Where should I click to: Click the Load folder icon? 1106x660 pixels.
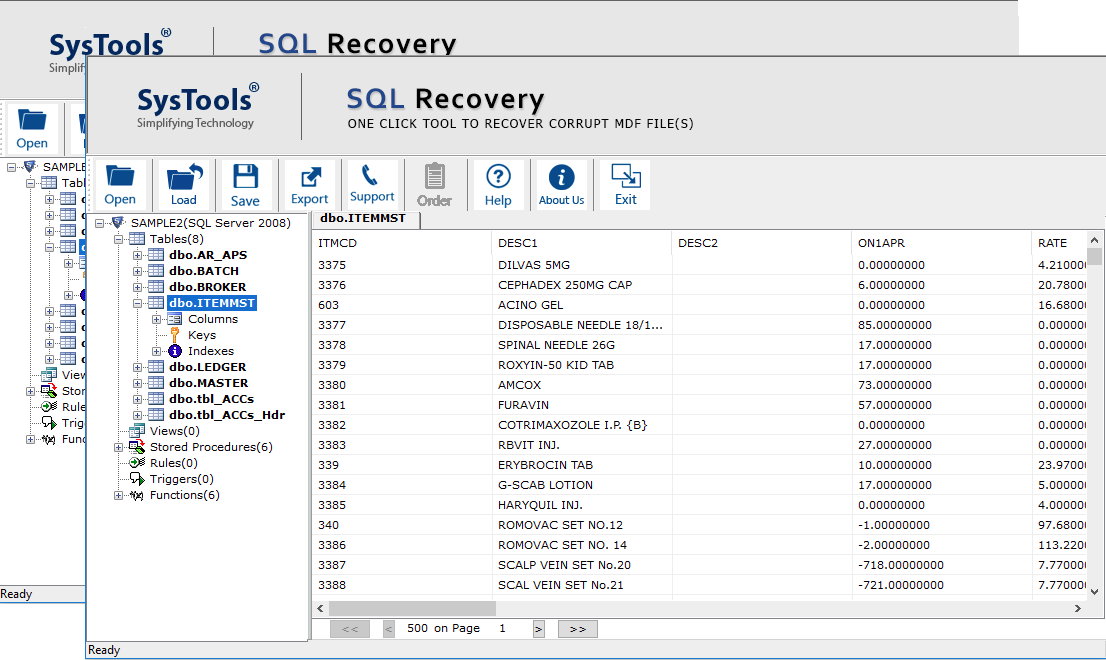click(x=184, y=177)
